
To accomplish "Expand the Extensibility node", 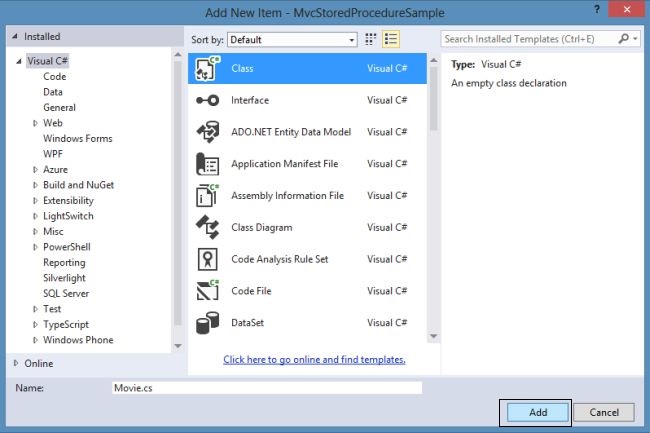I will [35, 201].
